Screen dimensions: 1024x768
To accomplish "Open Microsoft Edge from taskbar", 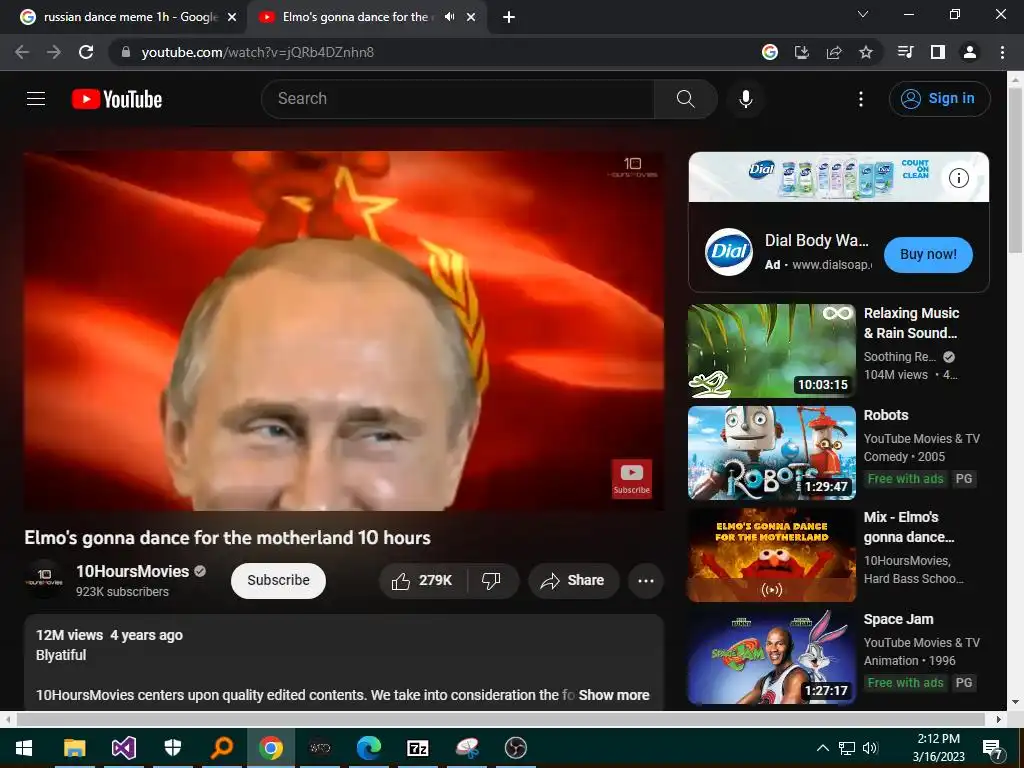I will (x=368, y=748).
